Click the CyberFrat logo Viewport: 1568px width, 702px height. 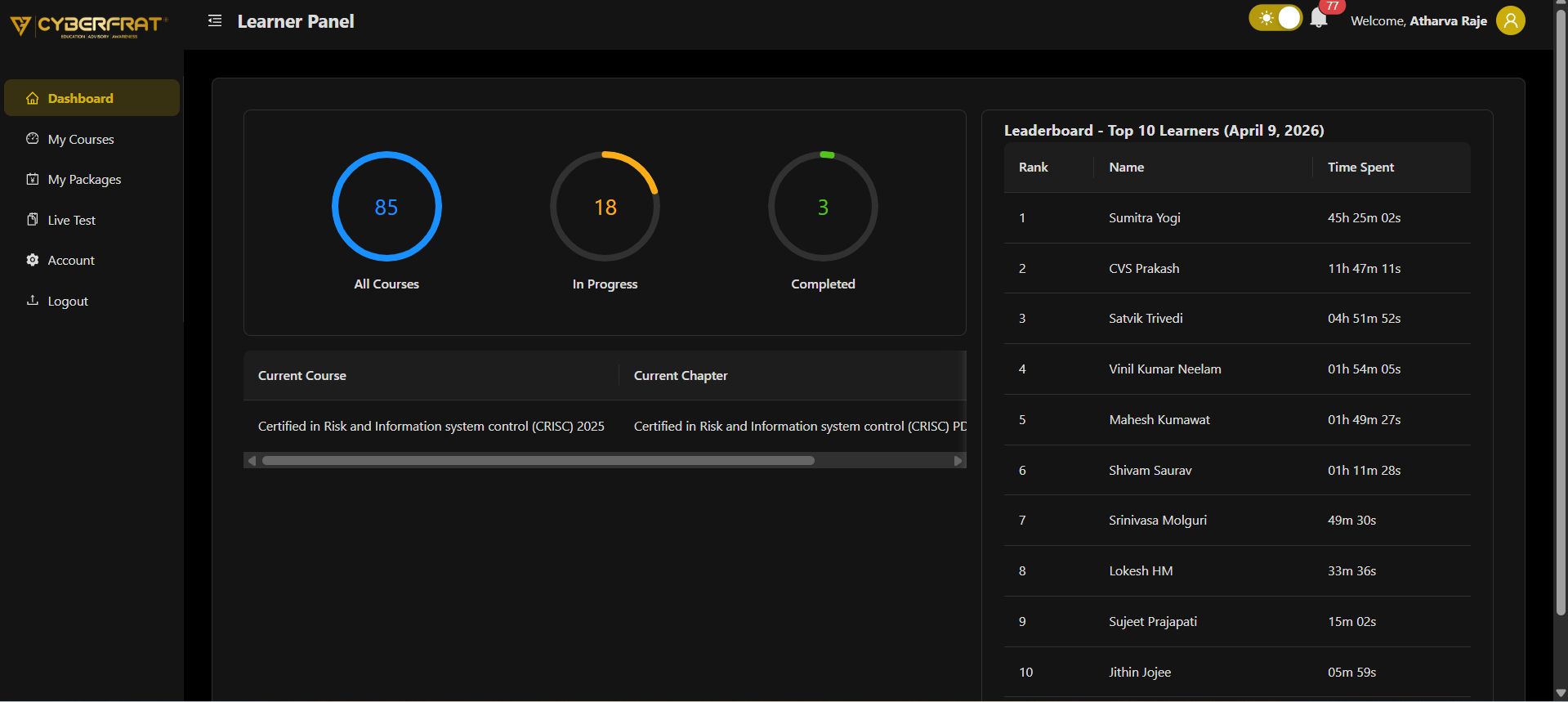pyautogui.click(x=89, y=25)
